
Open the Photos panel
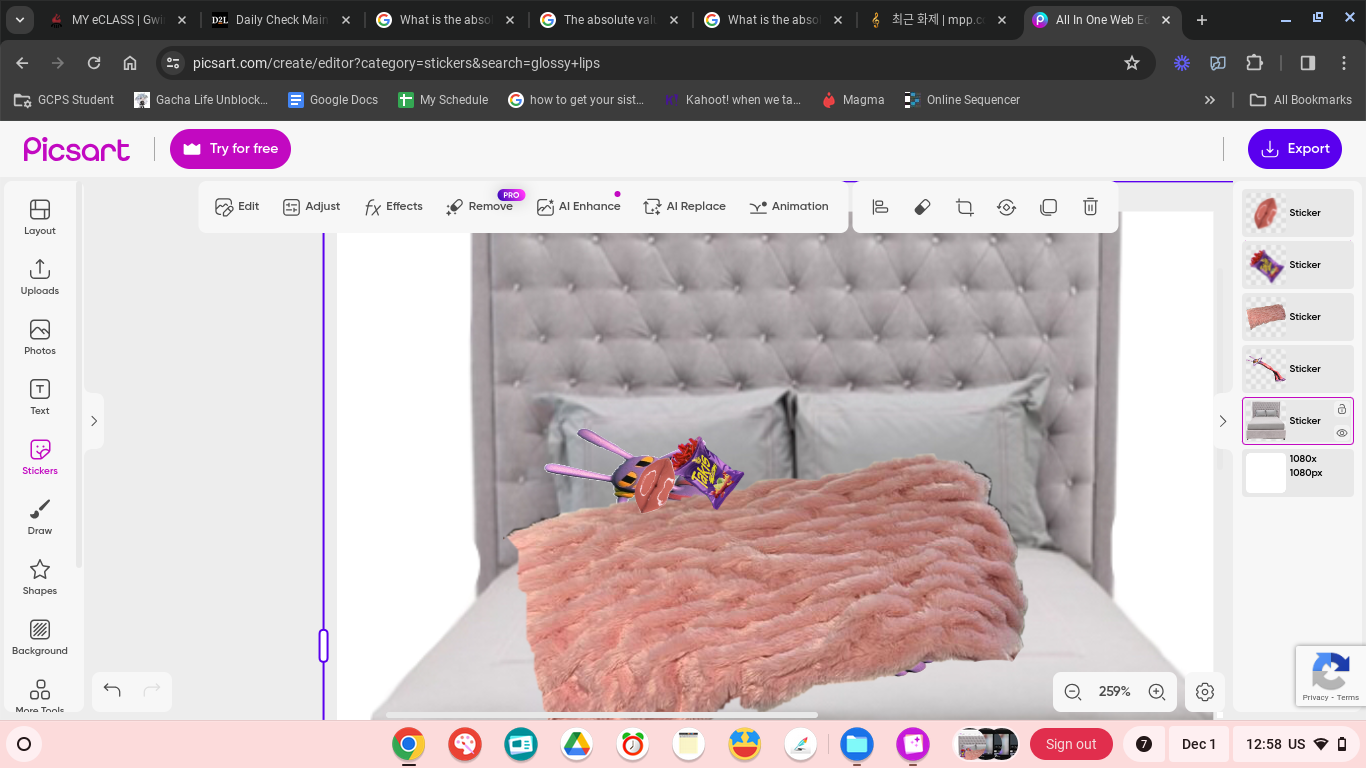(40, 336)
